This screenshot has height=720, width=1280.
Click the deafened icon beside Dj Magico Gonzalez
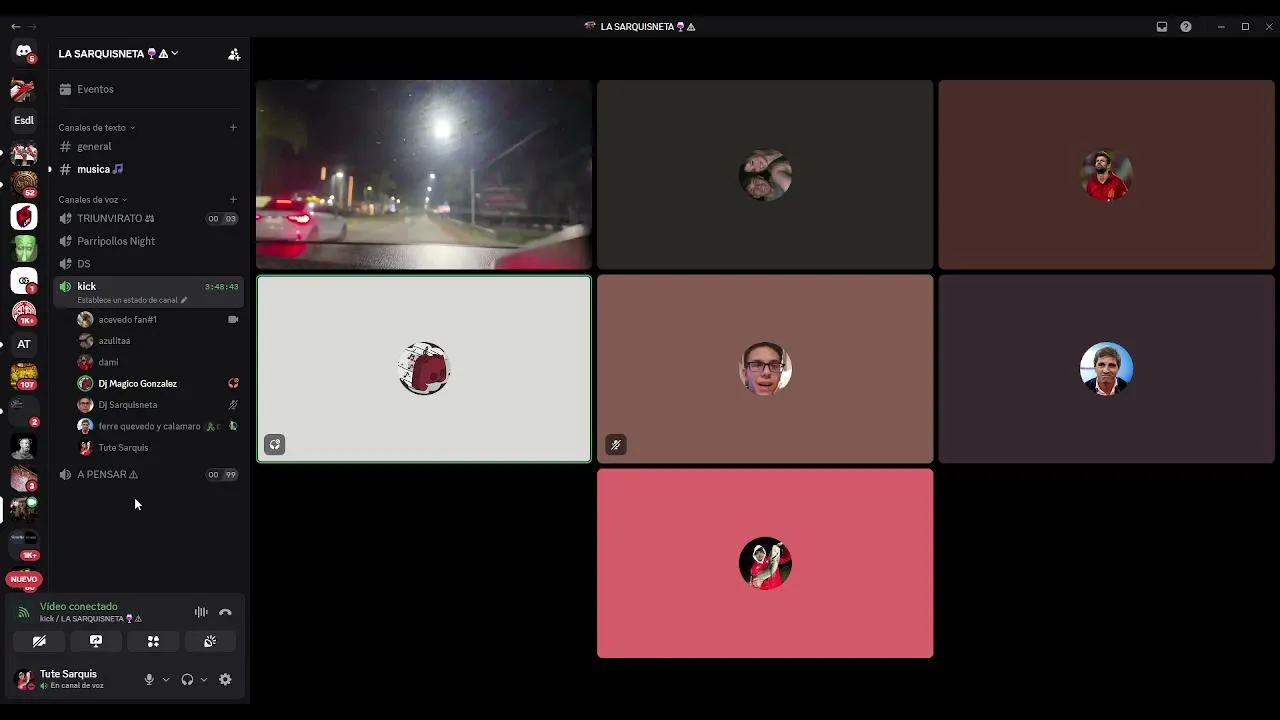coord(233,383)
